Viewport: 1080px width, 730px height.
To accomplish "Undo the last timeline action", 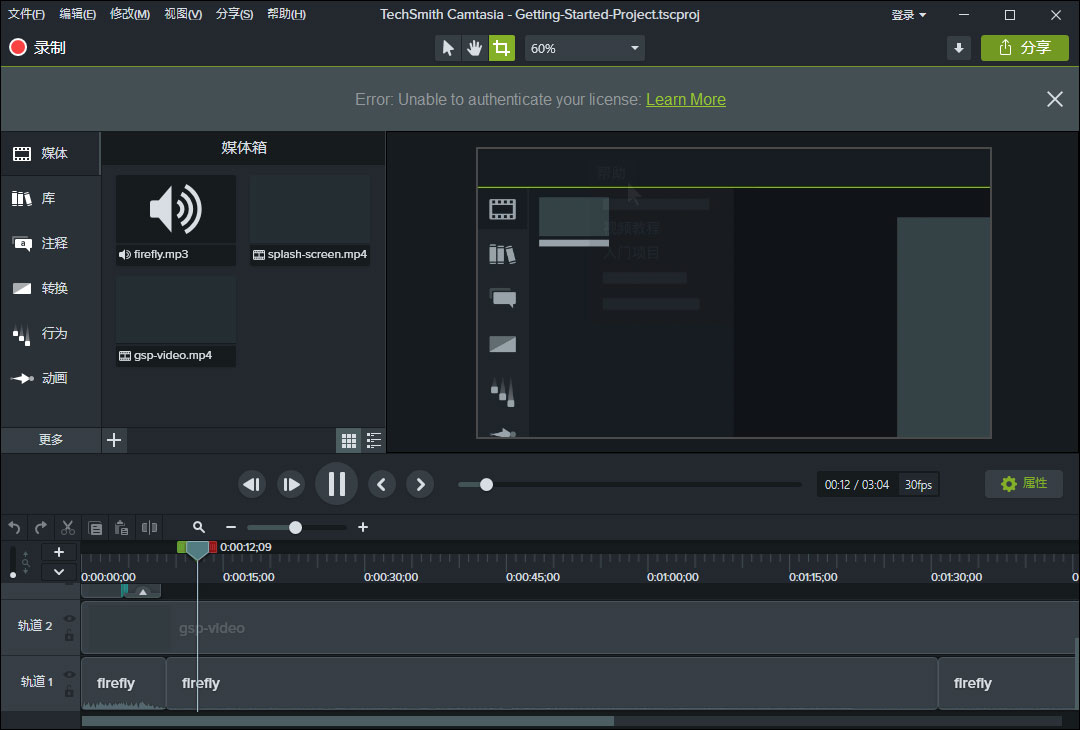I will click(14, 527).
